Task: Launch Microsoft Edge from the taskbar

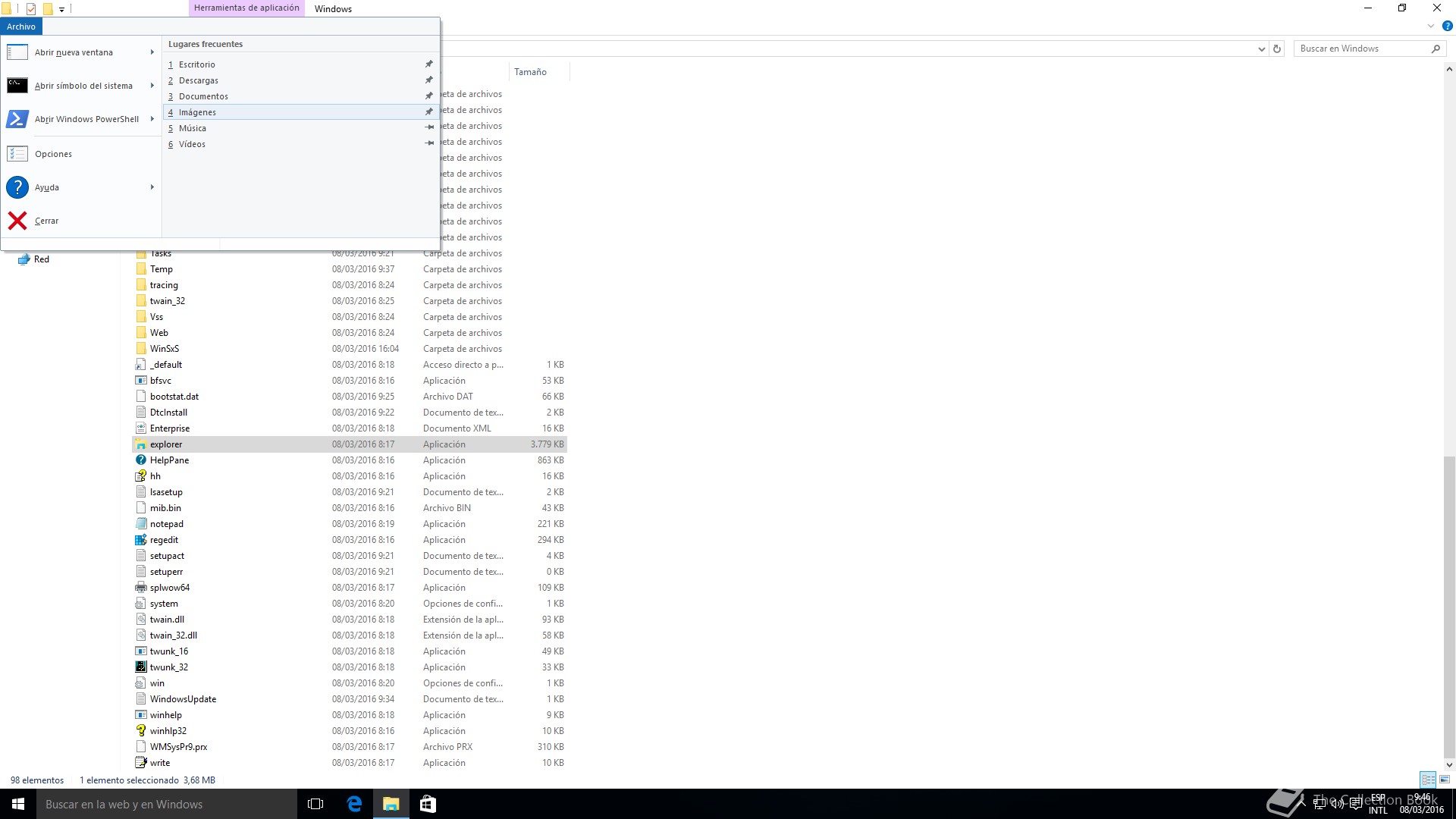Action: point(354,804)
